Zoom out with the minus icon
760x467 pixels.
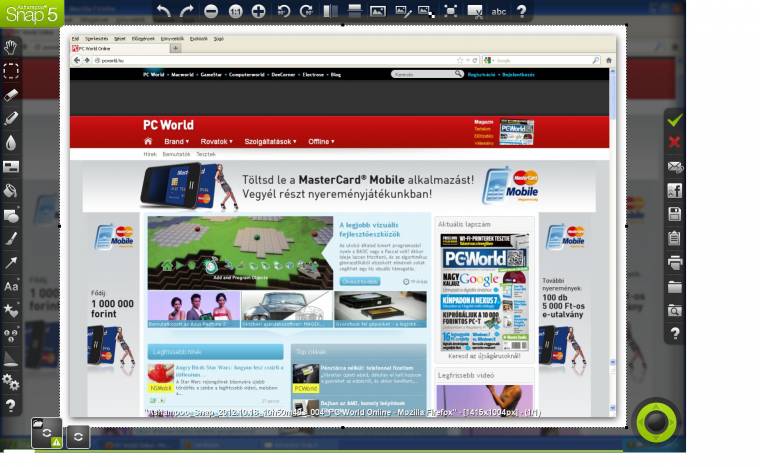[x=211, y=11]
